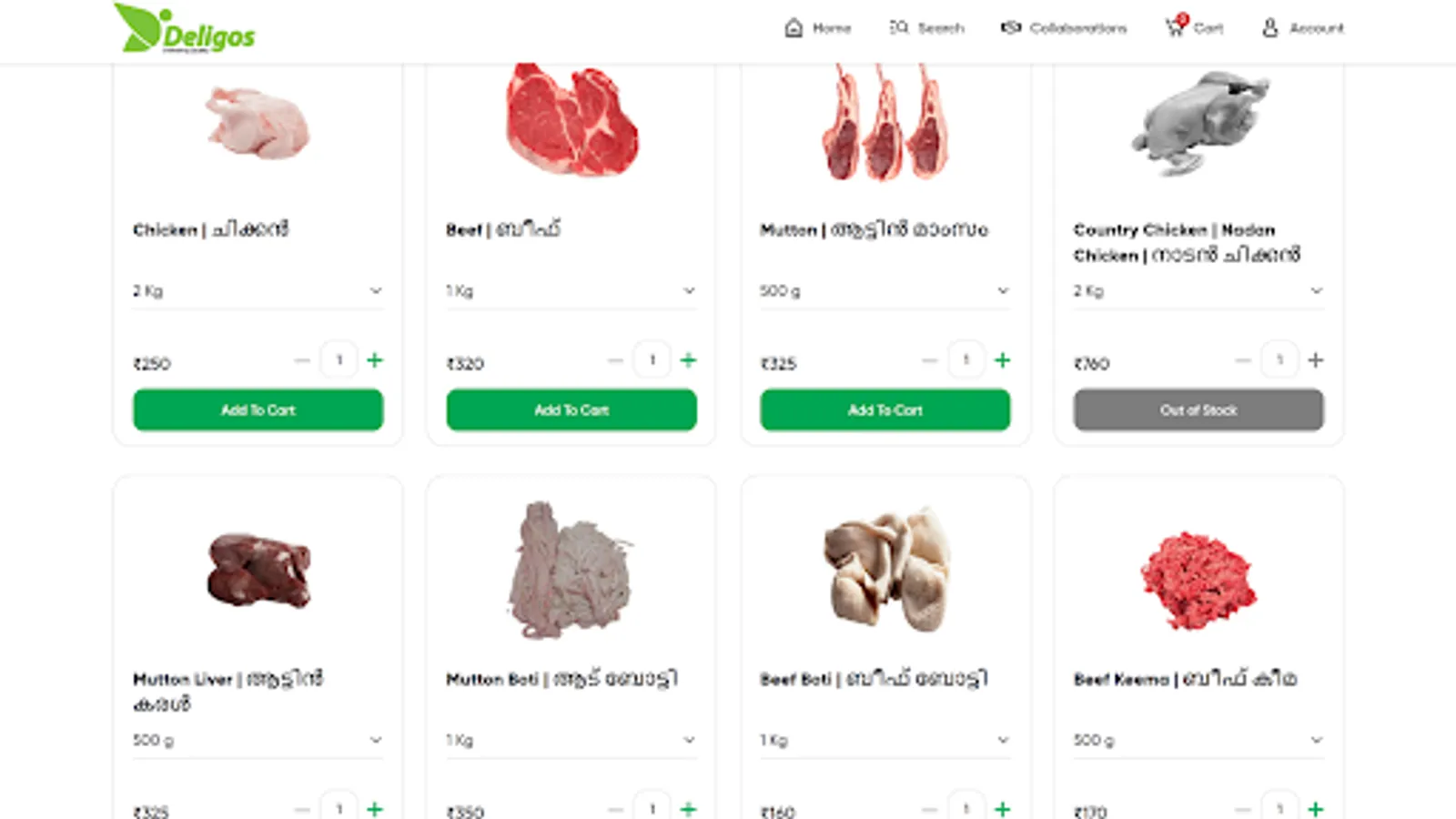
Task: Add Mutton to cart
Action: click(885, 409)
